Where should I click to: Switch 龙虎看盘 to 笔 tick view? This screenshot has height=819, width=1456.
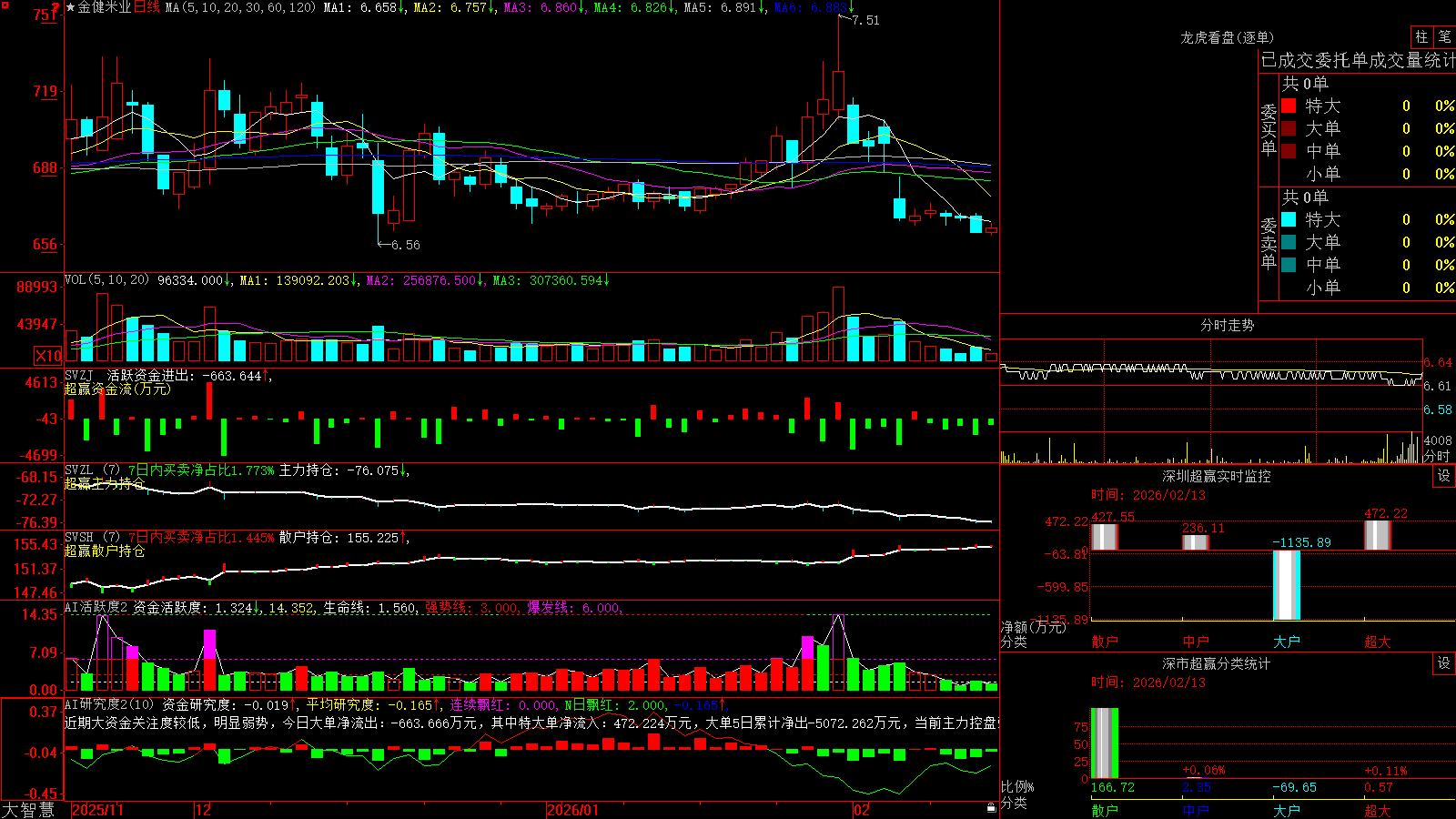pos(1444,36)
